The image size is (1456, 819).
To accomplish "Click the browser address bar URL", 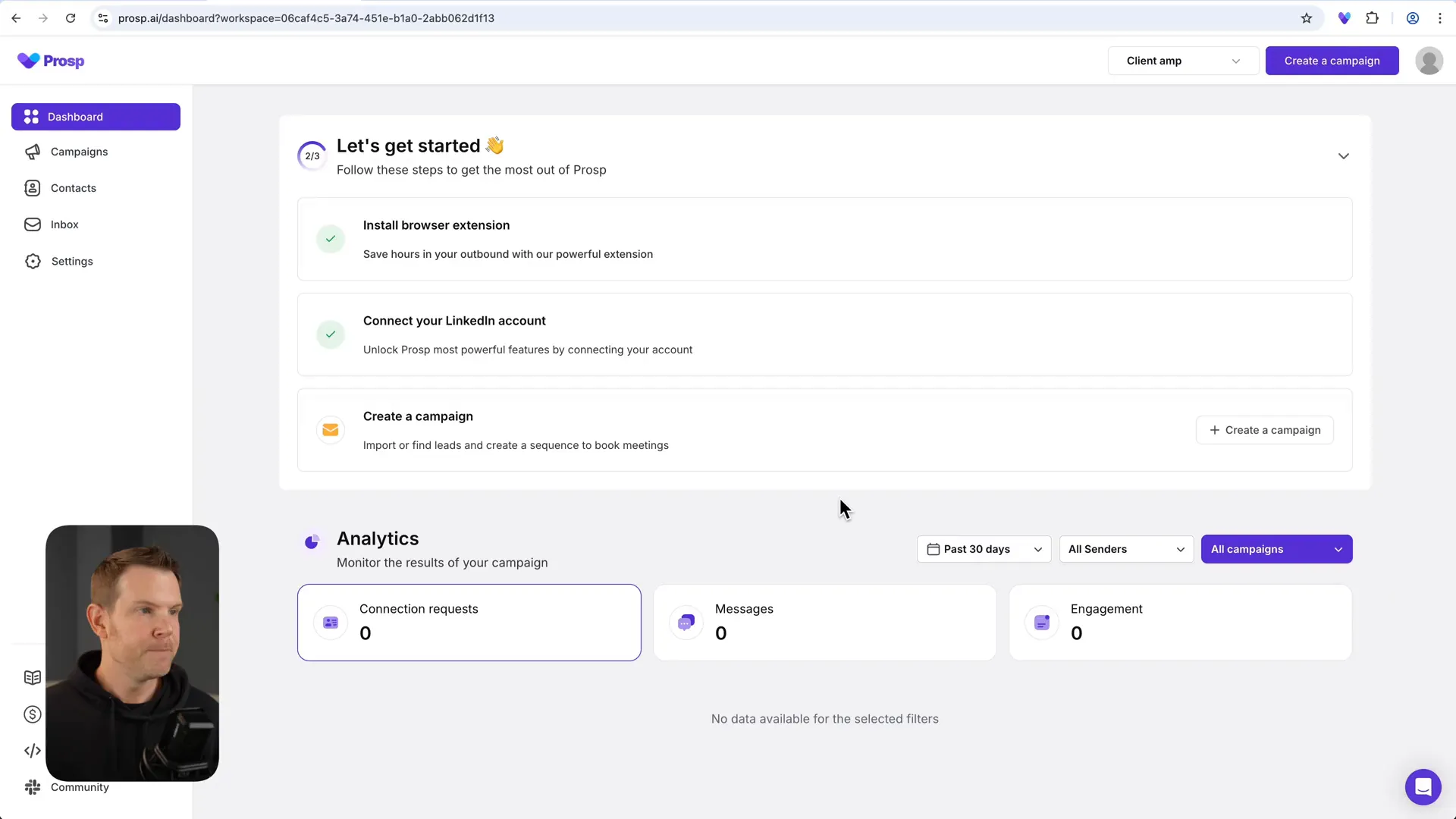I will tap(306, 18).
